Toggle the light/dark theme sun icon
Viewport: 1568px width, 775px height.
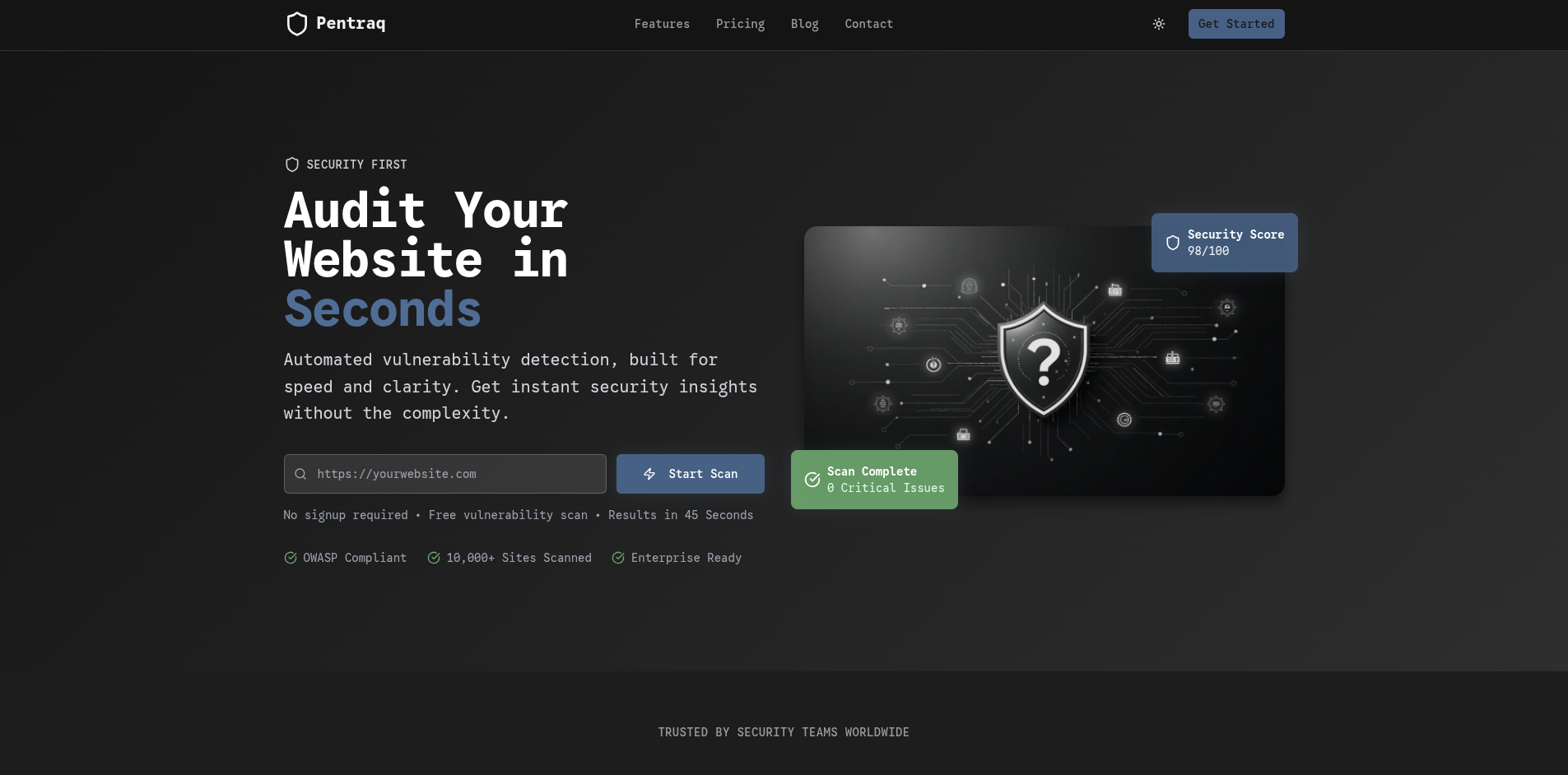1158,24
